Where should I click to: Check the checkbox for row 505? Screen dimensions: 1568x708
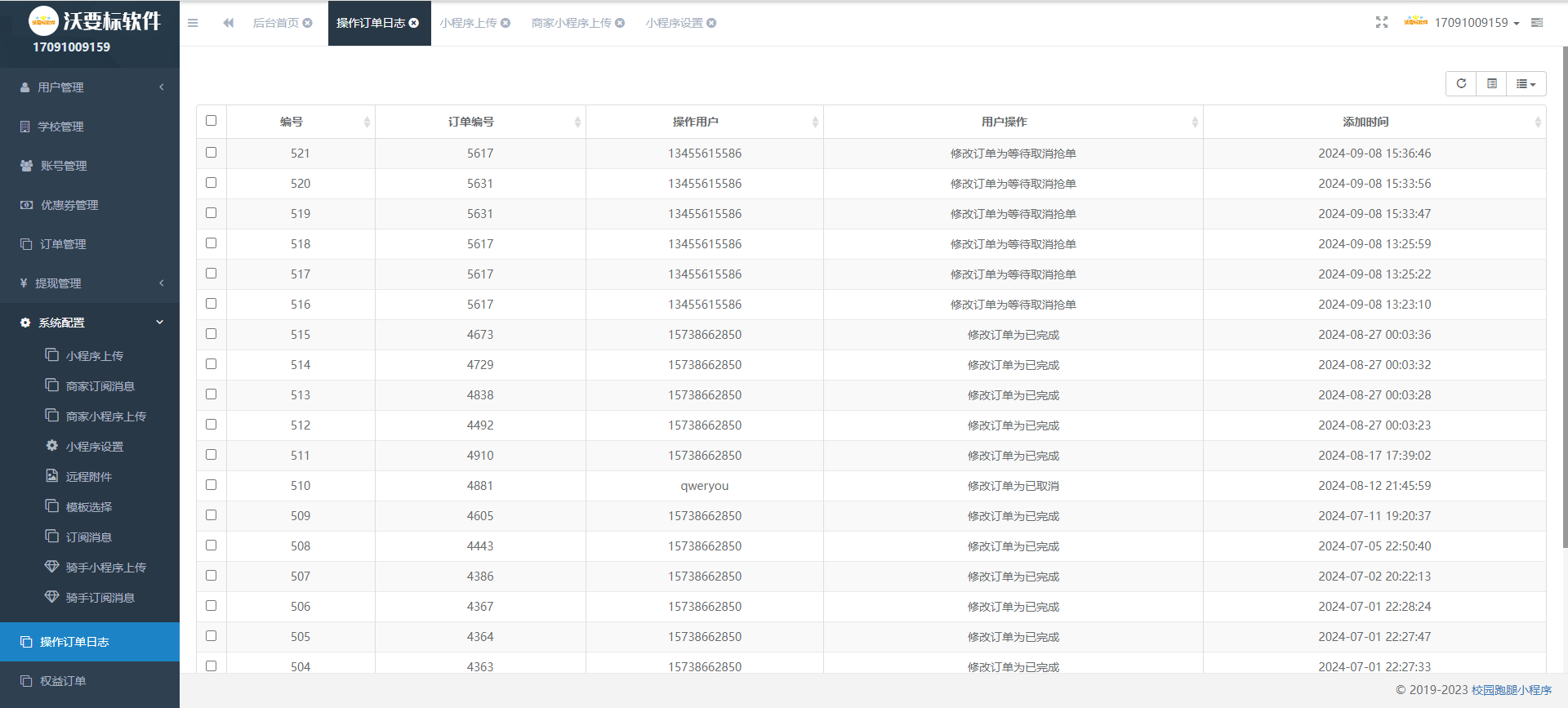(x=212, y=636)
